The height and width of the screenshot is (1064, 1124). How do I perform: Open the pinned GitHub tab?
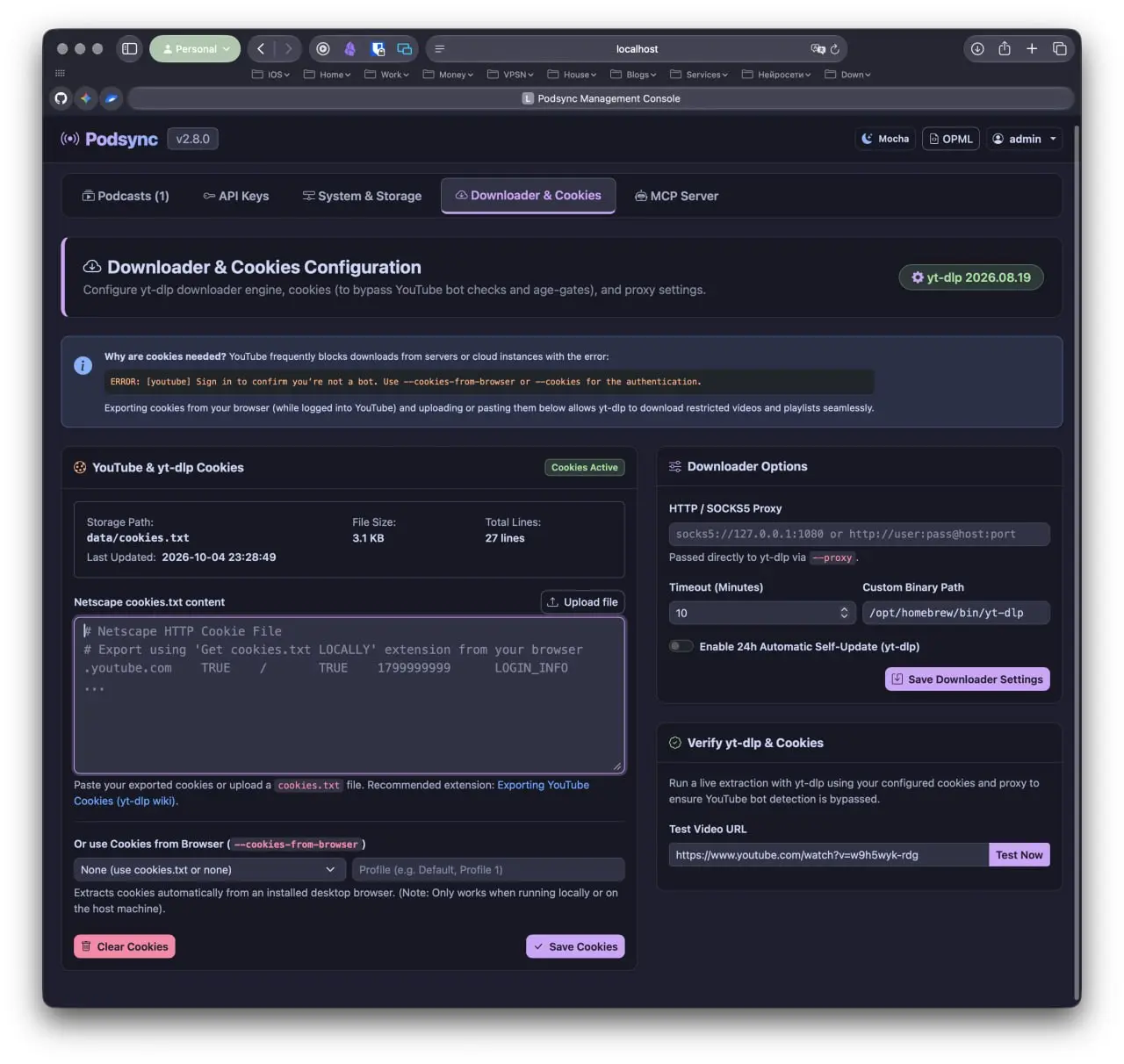[x=61, y=98]
